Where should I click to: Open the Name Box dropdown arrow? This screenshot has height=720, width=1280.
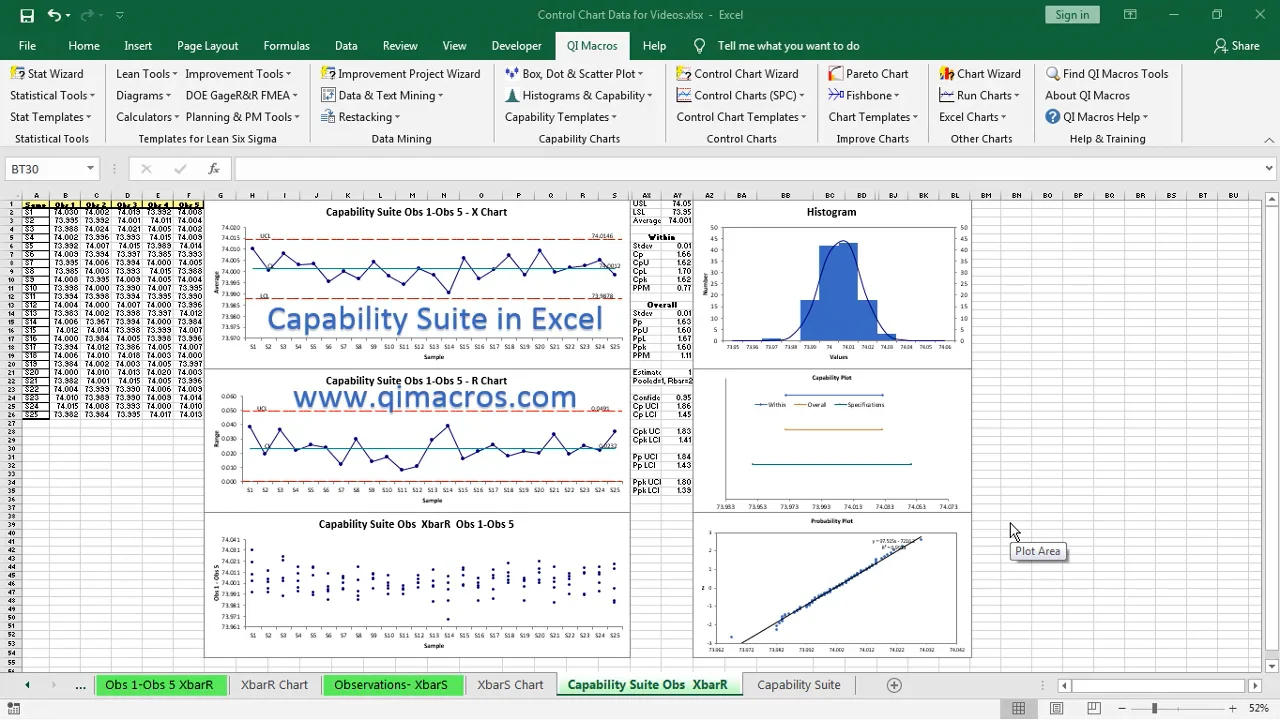point(90,169)
